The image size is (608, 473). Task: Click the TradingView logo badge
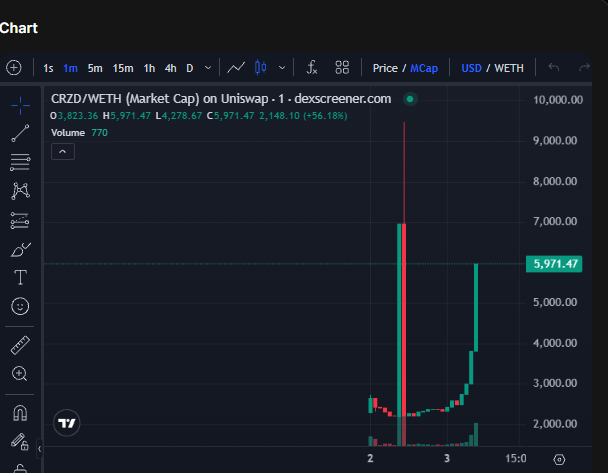click(67, 423)
